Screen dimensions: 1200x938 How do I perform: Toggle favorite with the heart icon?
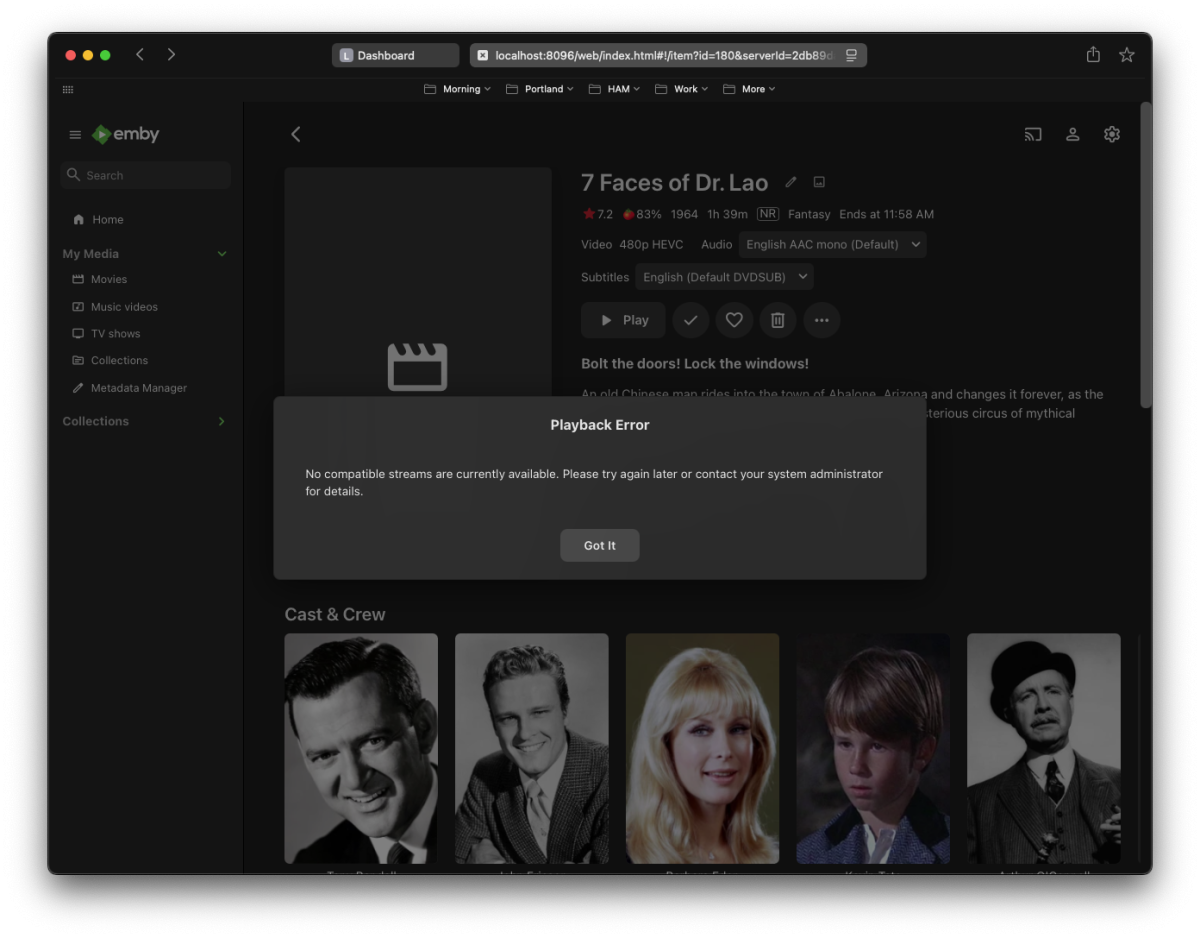pyautogui.click(x=734, y=320)
